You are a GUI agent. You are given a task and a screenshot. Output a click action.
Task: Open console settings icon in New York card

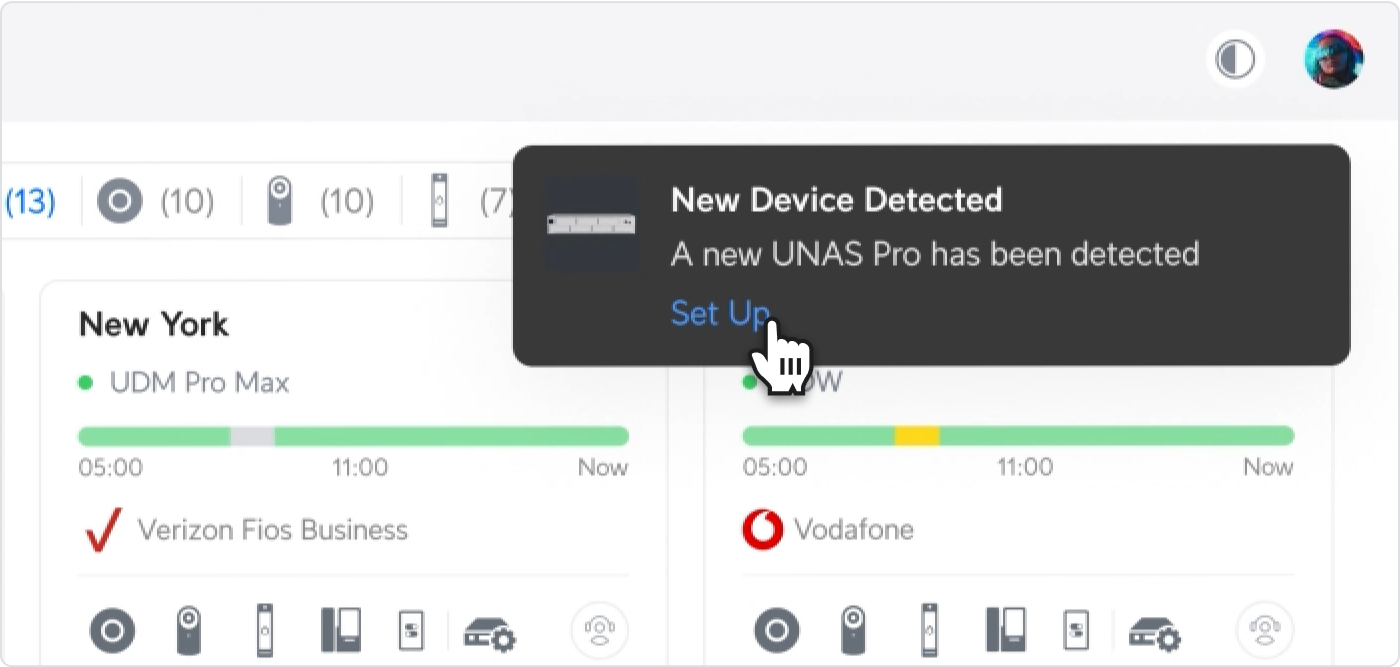(x=489, y=632)
